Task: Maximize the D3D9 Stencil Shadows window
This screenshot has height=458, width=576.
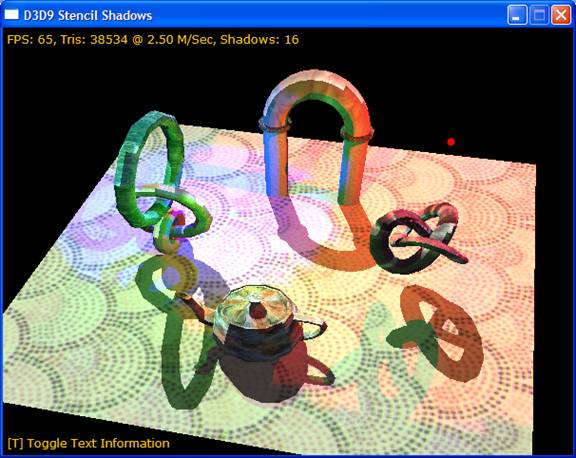Action: (x=539, y=15)
